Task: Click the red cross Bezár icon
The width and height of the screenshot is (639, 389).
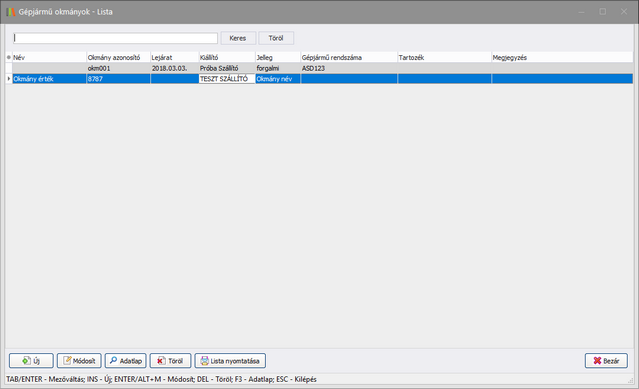Action: pyautogui.click(x=597, y=360)
